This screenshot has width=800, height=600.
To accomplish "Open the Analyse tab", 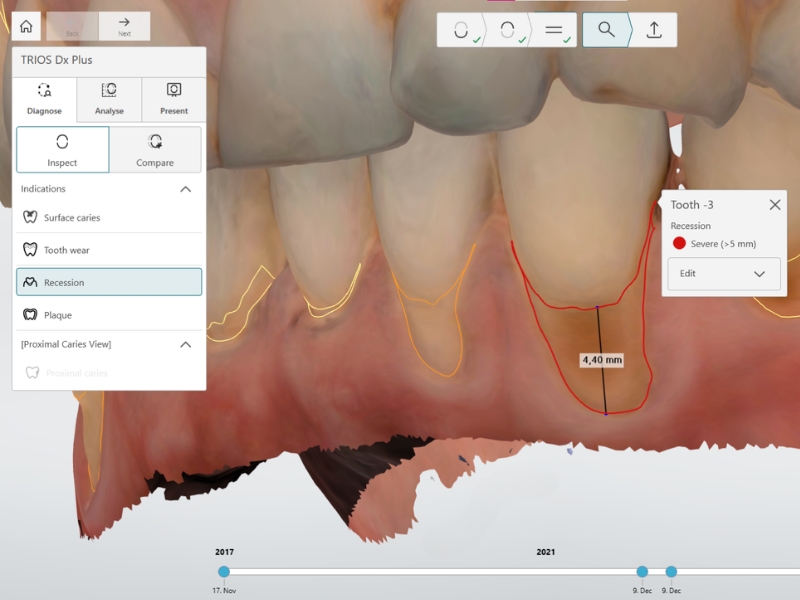I will [109, 99].
